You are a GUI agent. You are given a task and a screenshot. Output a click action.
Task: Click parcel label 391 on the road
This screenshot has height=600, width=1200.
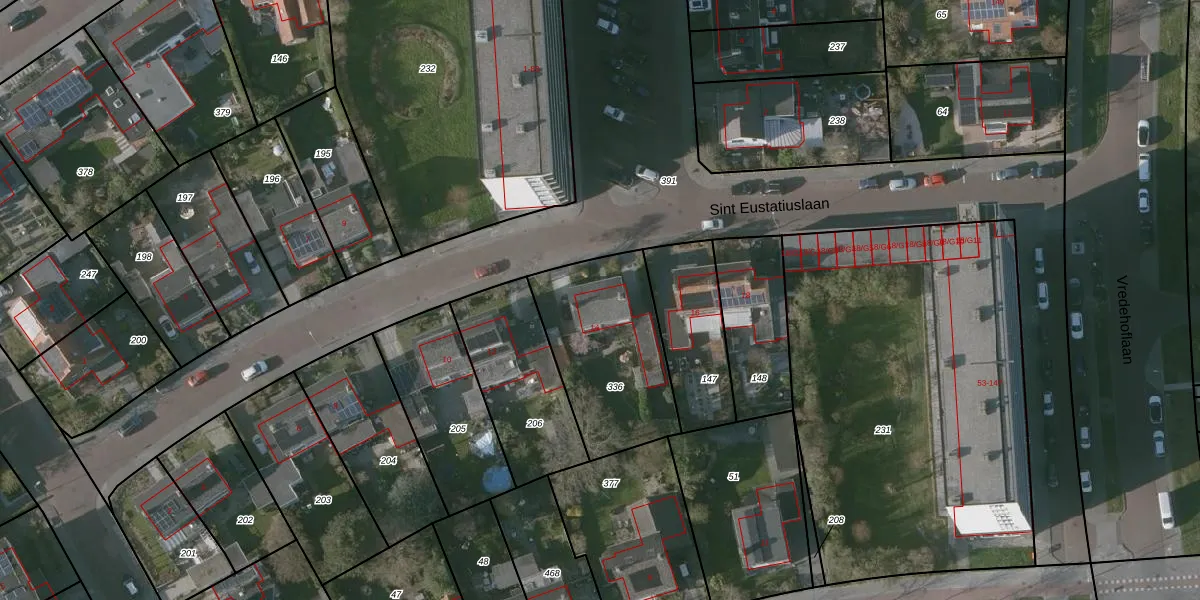coord(668,181)
